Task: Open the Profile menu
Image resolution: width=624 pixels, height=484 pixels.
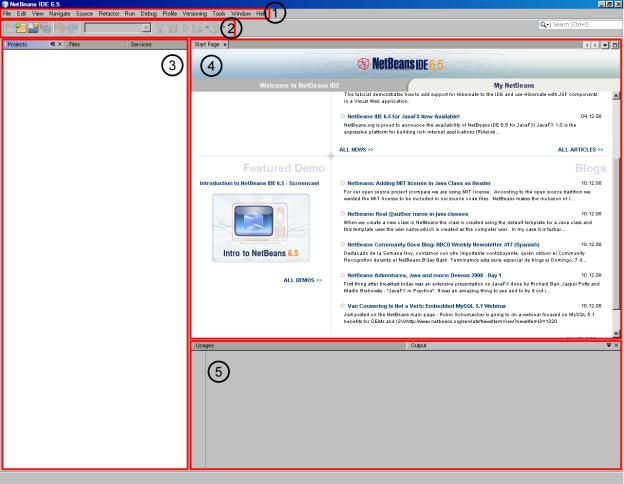Action: pyautogui.click(x=170, y=14)
